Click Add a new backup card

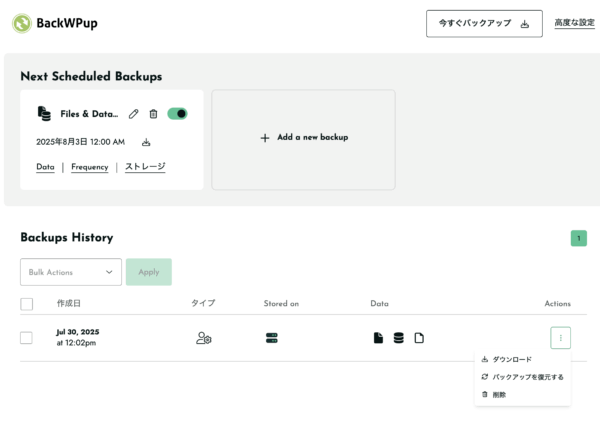pos(303,138)
